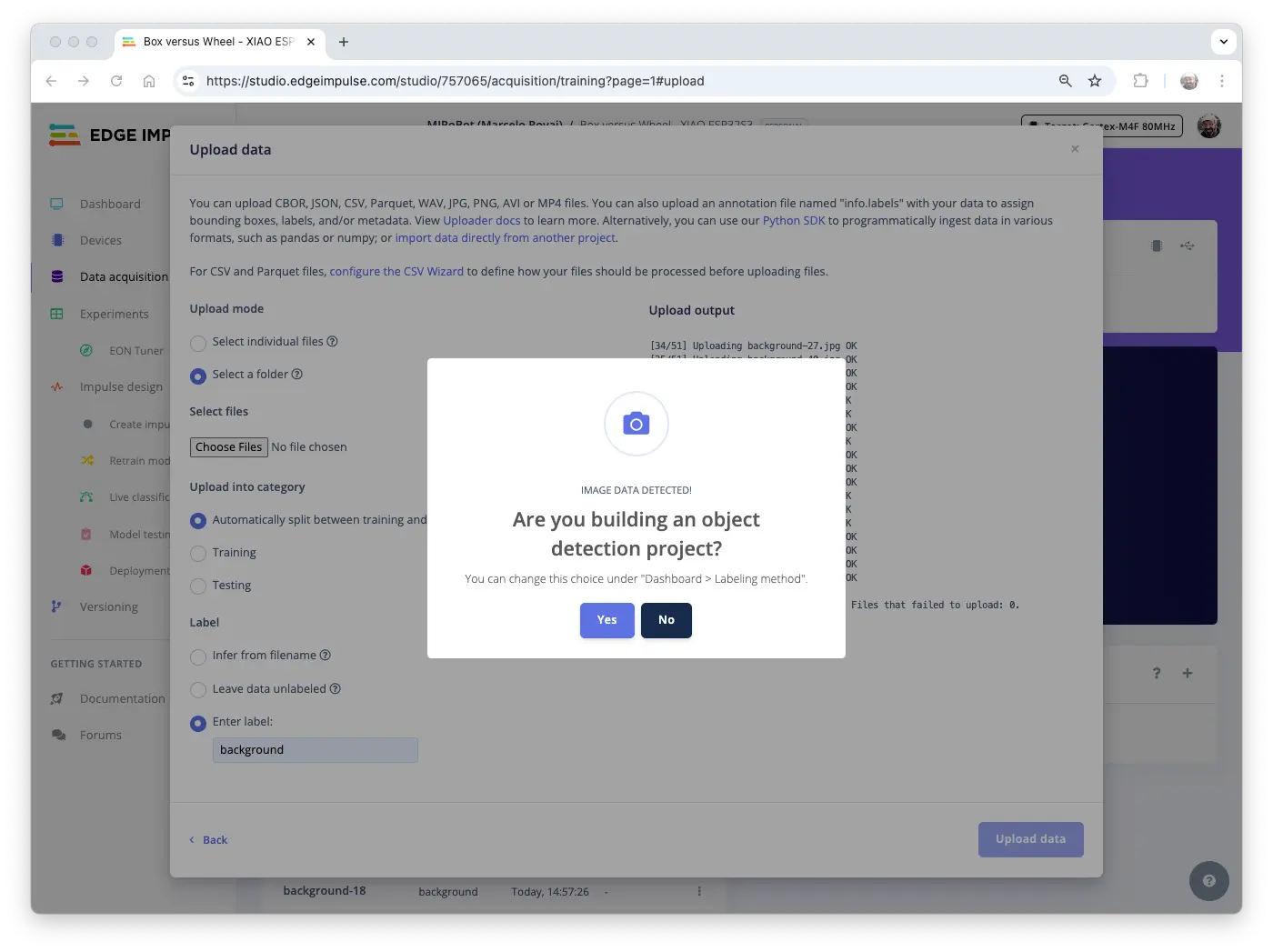Expand the browser tab search dropdown

tap(1223, 42)
